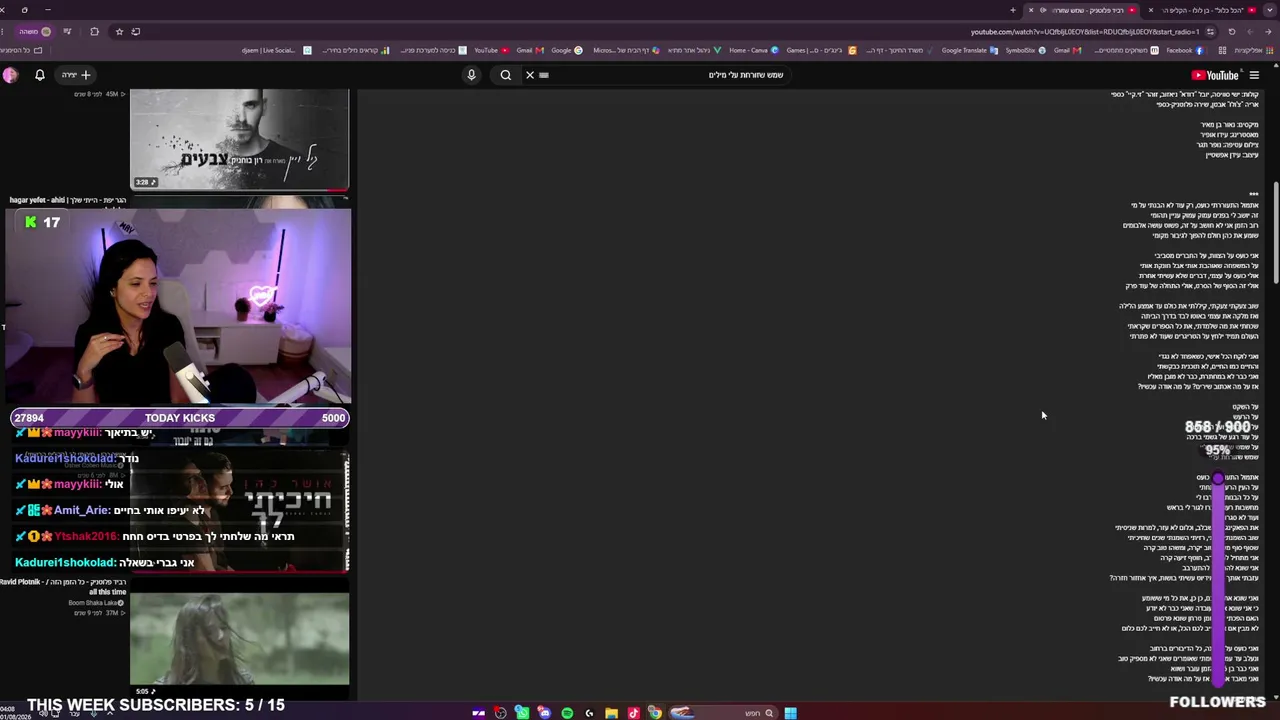This screenshot has width=1280, height=720.
Task: Focus the Chrome address bar URL
Action: click(1084, 31)
